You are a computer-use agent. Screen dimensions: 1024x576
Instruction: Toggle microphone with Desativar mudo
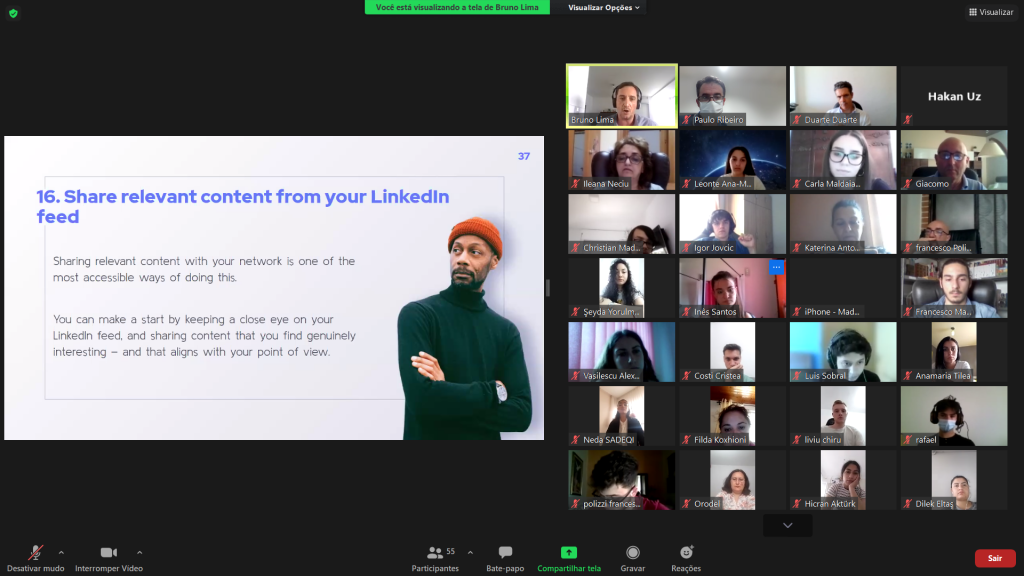[35, 557]
